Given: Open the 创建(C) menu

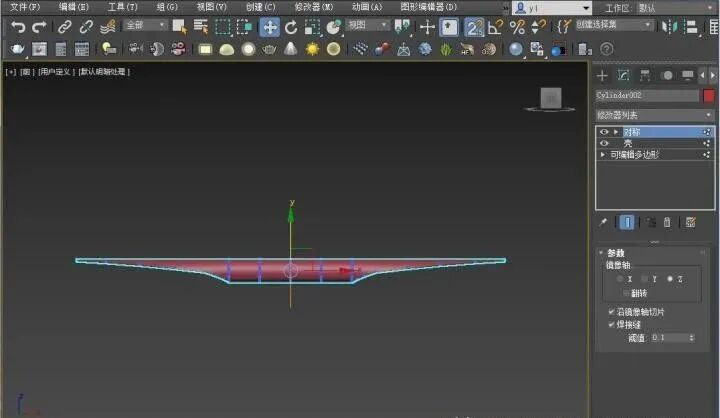Looking at the screenshot, I should (x=260, y=7).
